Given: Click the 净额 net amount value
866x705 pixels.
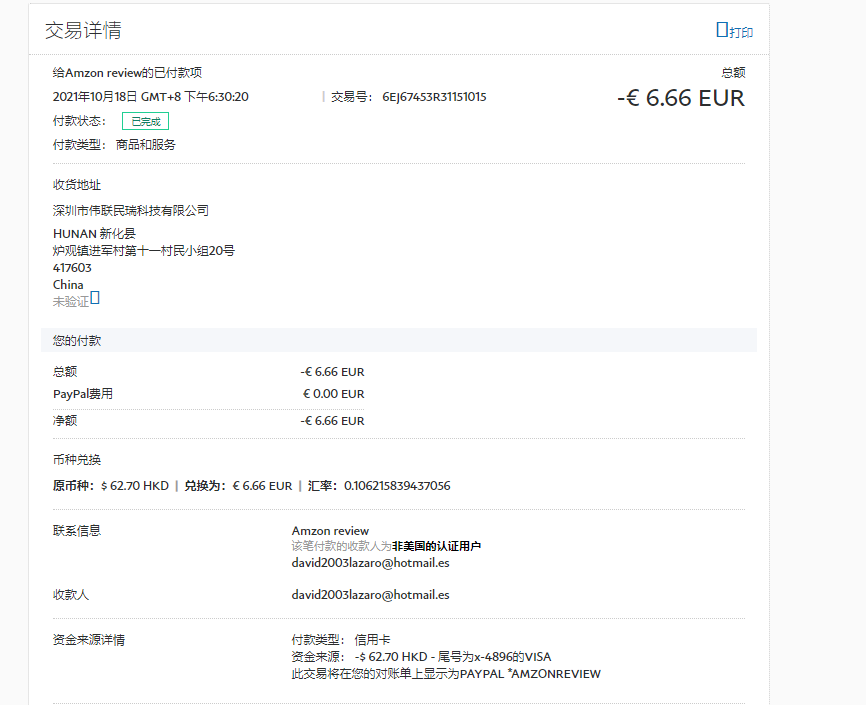Looking at the screenshot, I should click(333, 421).
